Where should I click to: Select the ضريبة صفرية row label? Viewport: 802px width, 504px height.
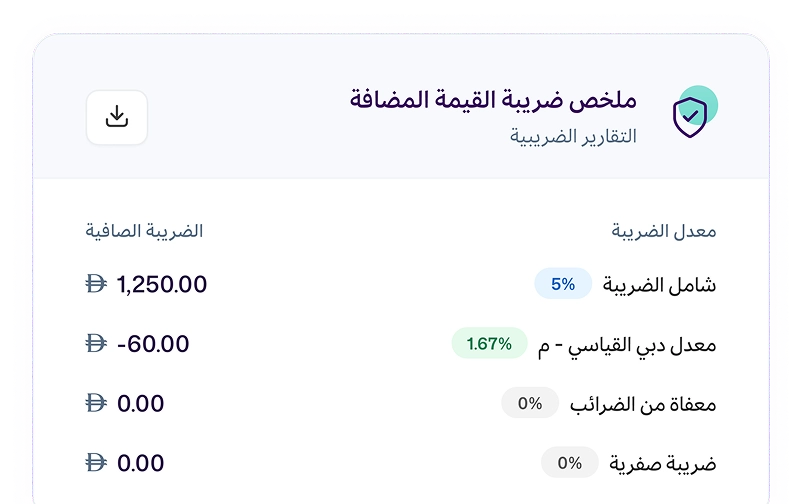(x=663, y=464)
